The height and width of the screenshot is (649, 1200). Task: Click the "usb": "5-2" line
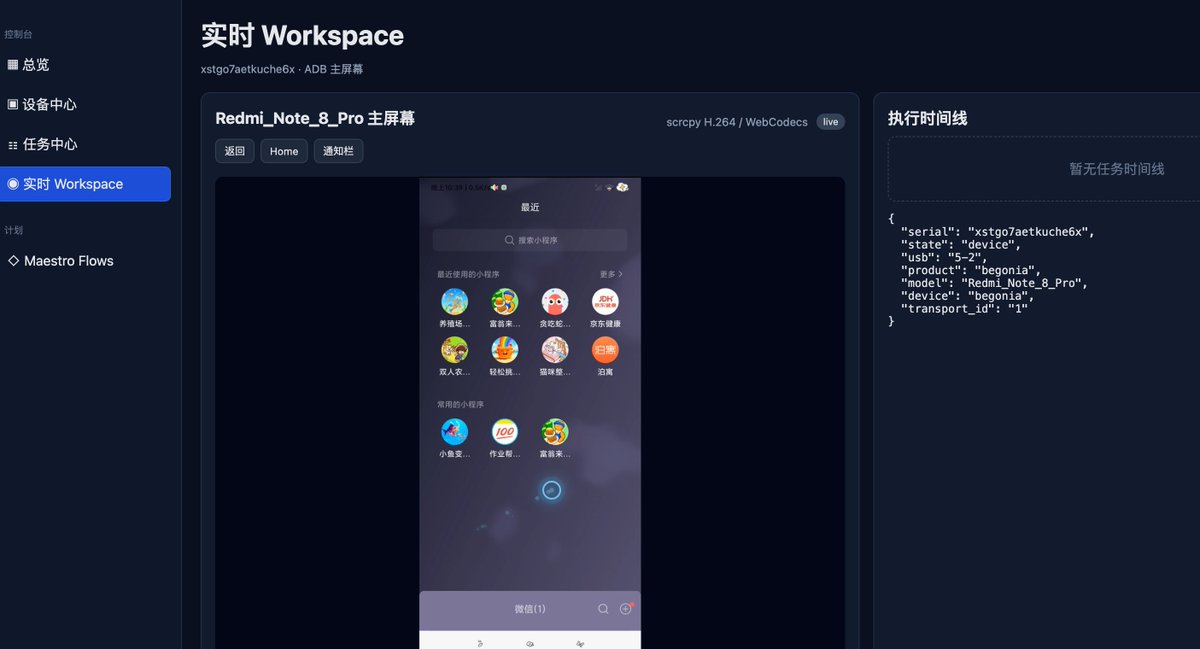click(943, 257)
